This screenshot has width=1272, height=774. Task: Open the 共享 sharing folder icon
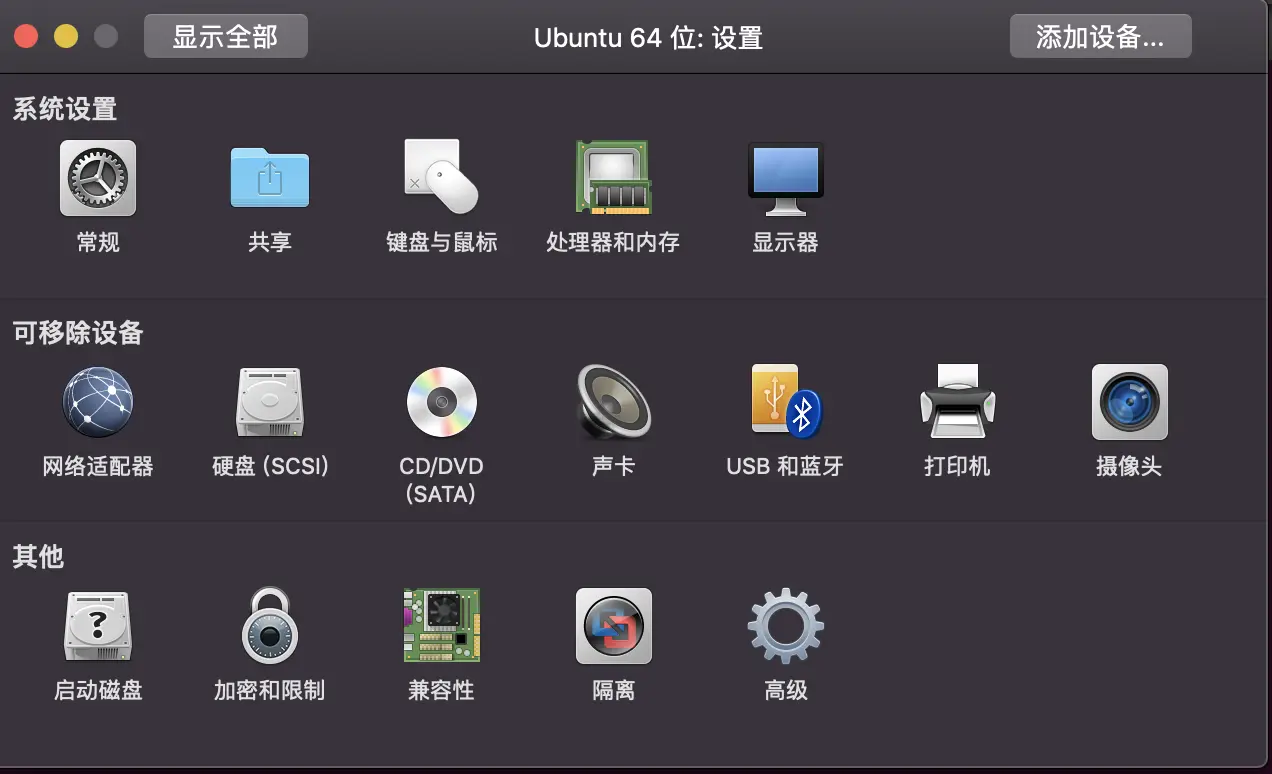(x=270, y=178)
